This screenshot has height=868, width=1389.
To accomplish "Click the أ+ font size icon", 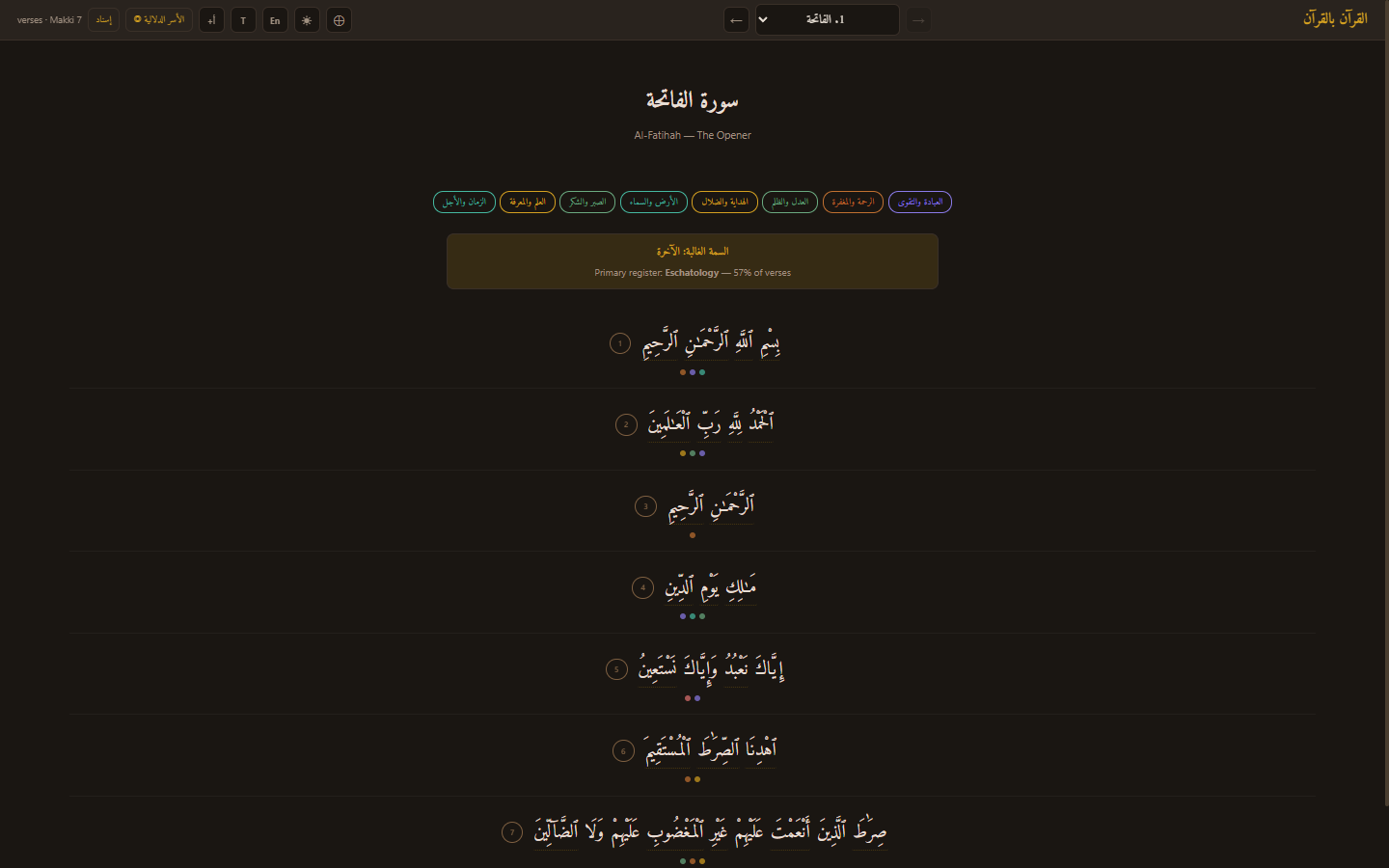I will coord(211,19).
